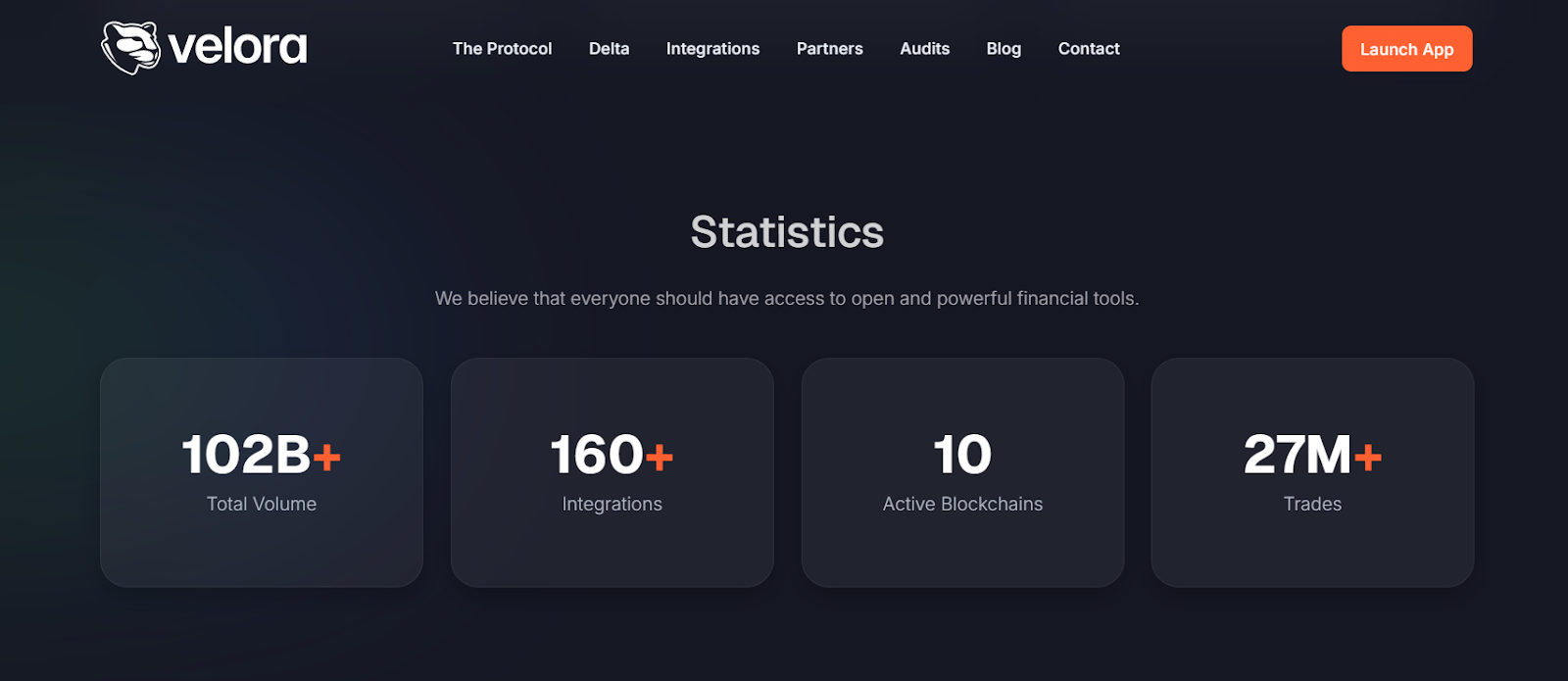Click the velora wordmark text
This screenshot has height=681, width=1568.
tap(237, 47)
